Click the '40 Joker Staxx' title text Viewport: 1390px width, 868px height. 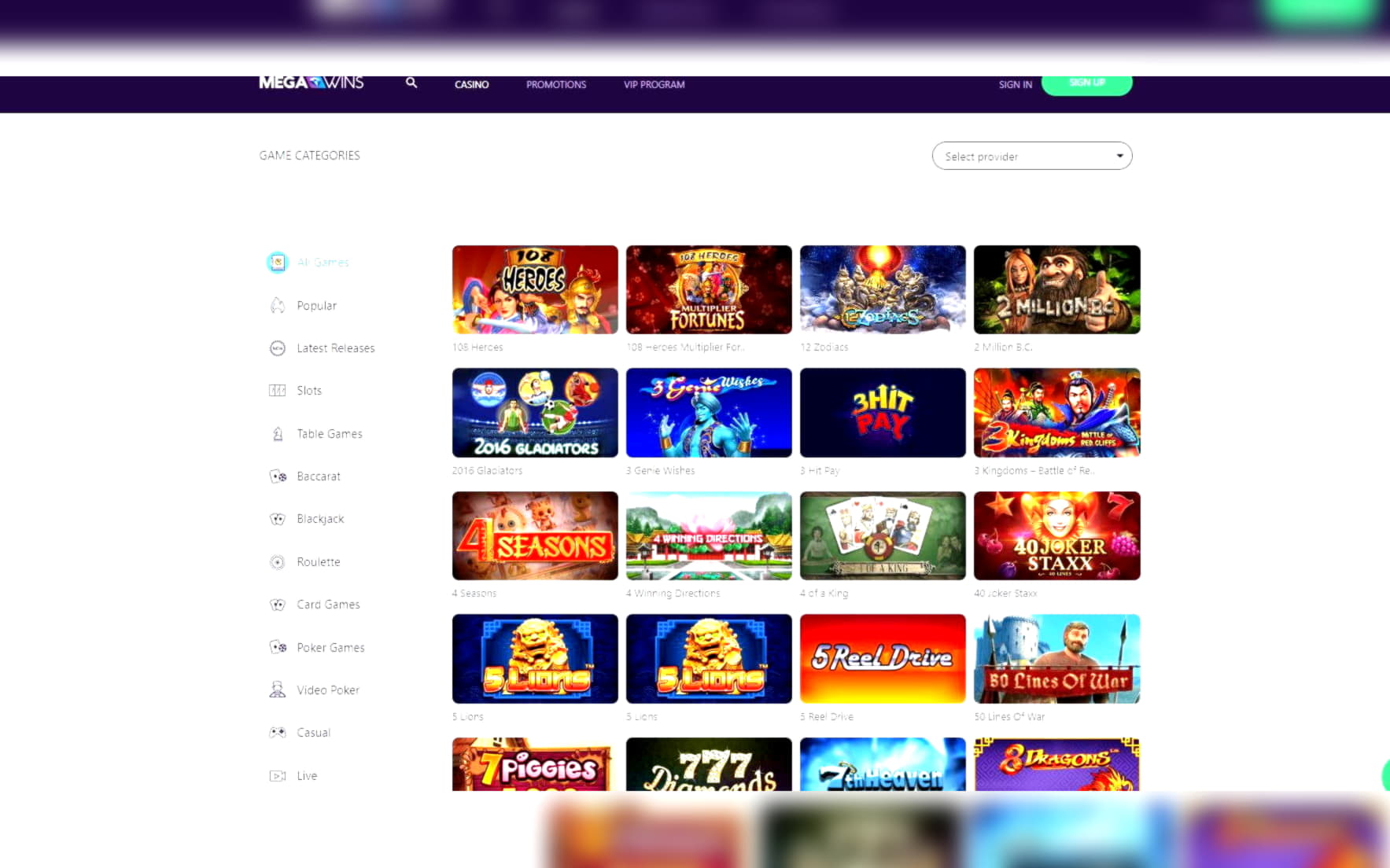(1005, 594)
